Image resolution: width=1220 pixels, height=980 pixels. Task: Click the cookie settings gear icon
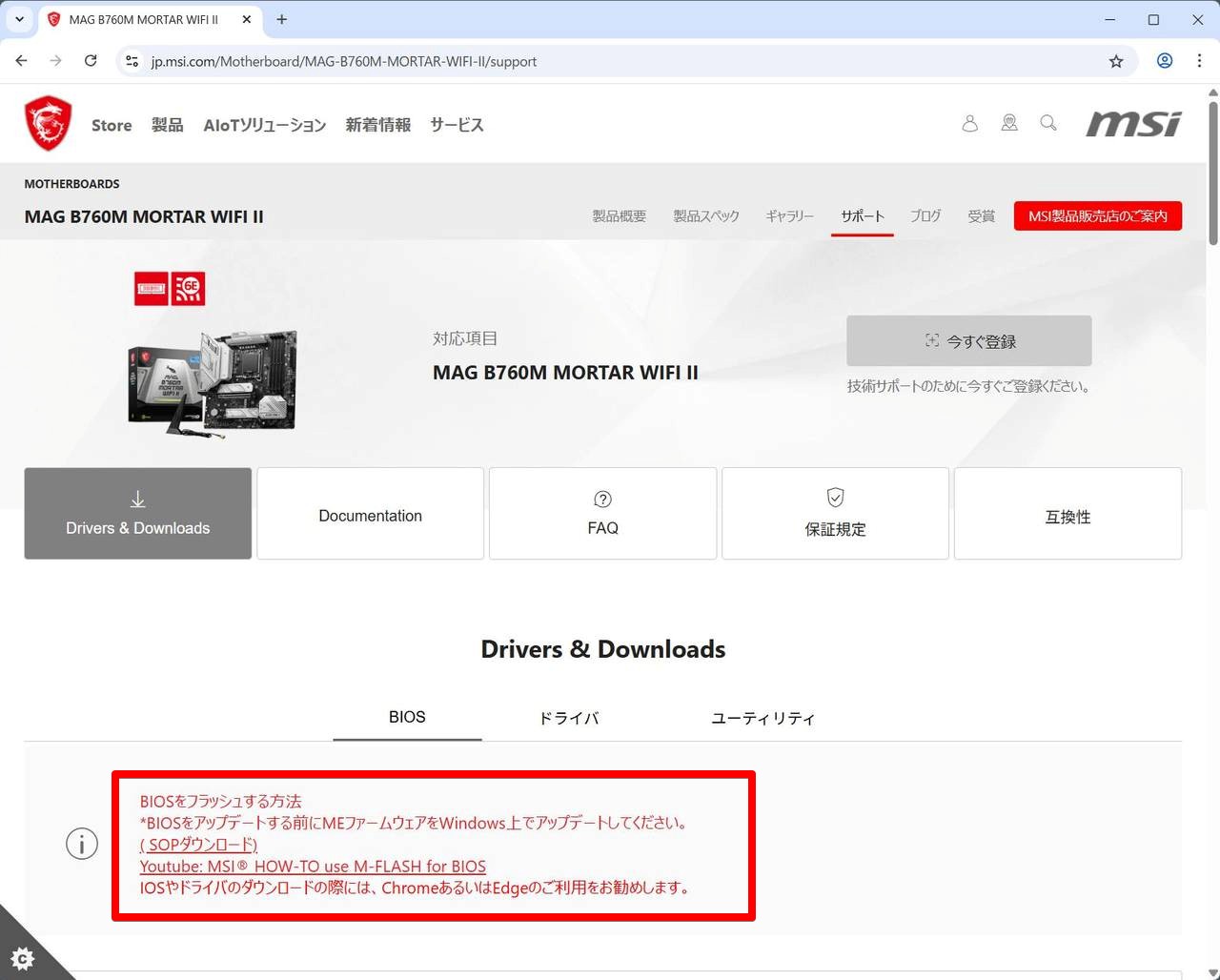(23, 958)
